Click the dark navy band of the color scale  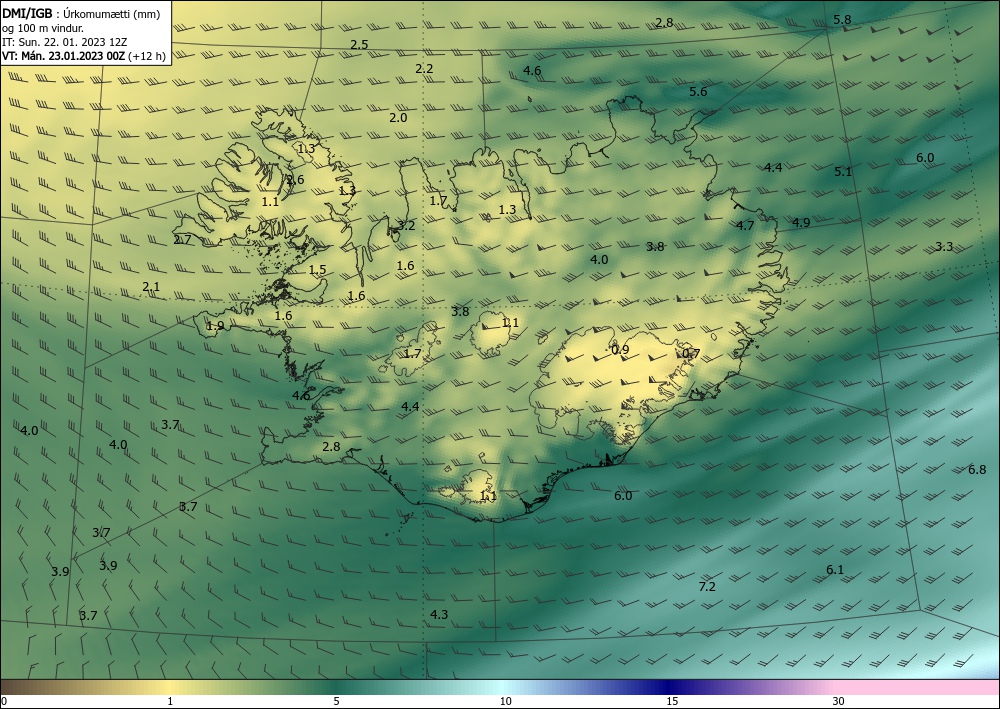(x=670, y=687)
